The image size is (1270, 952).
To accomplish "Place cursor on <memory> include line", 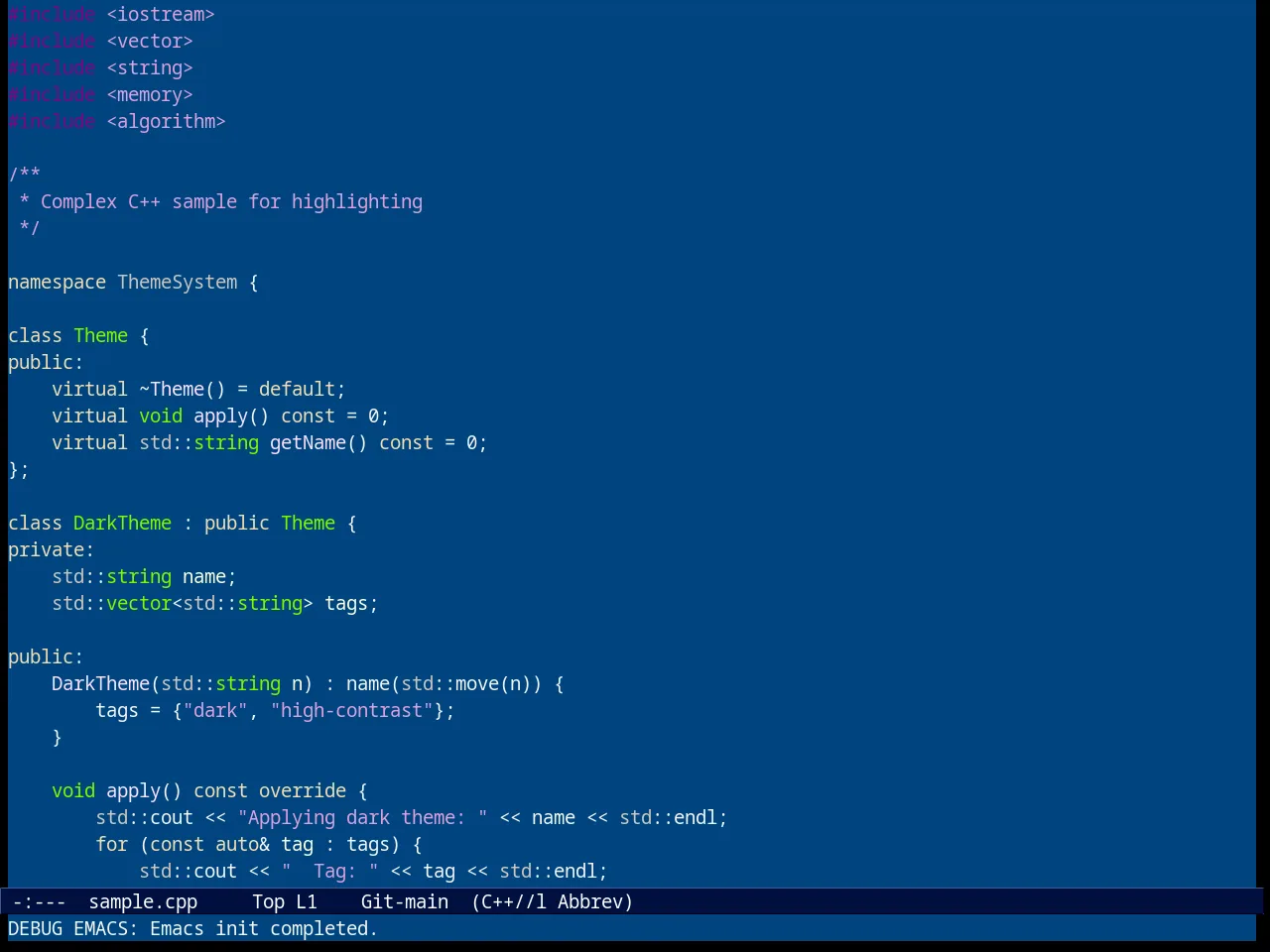I will coord(100,94).
